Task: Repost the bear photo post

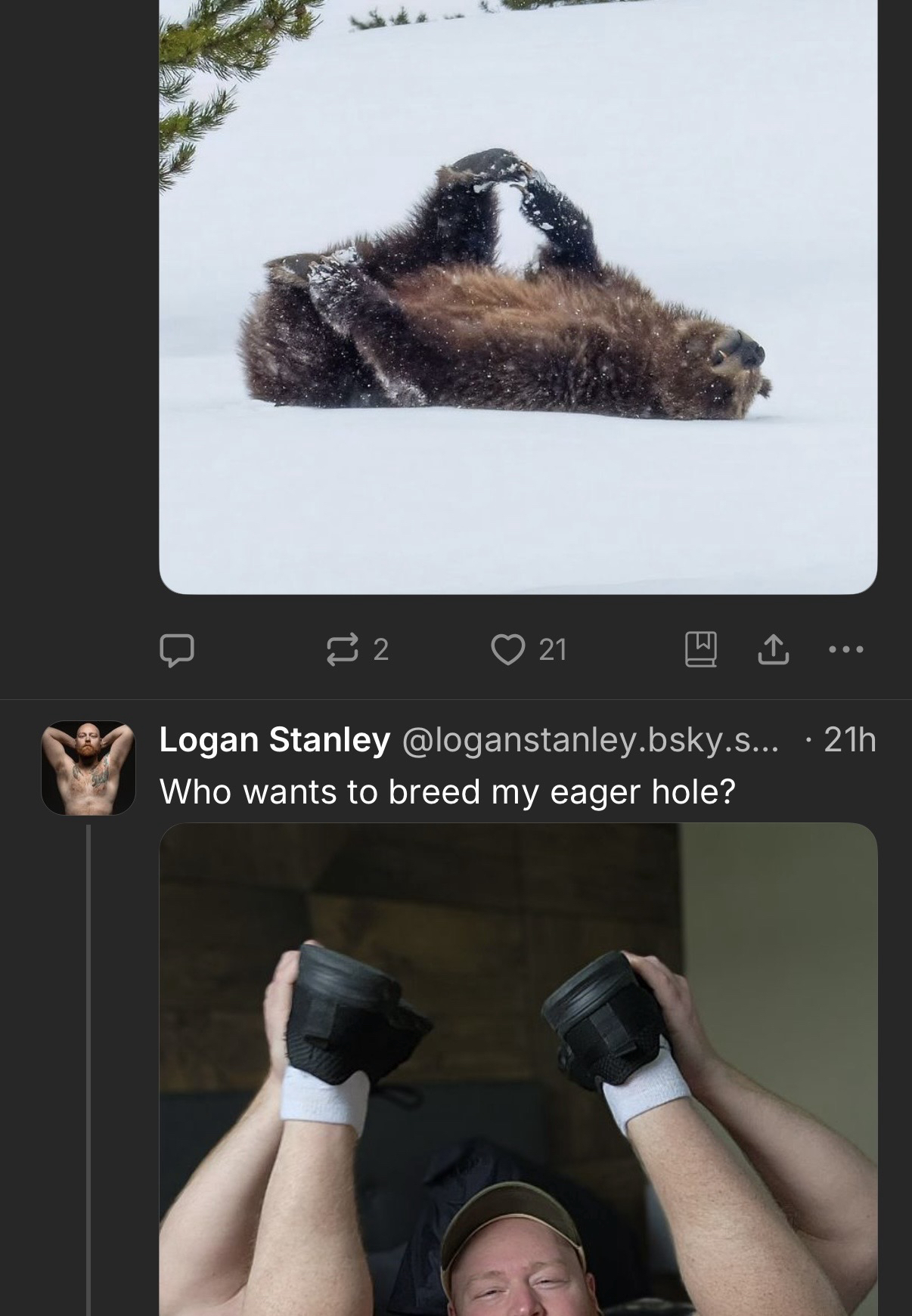Action: 343,649
